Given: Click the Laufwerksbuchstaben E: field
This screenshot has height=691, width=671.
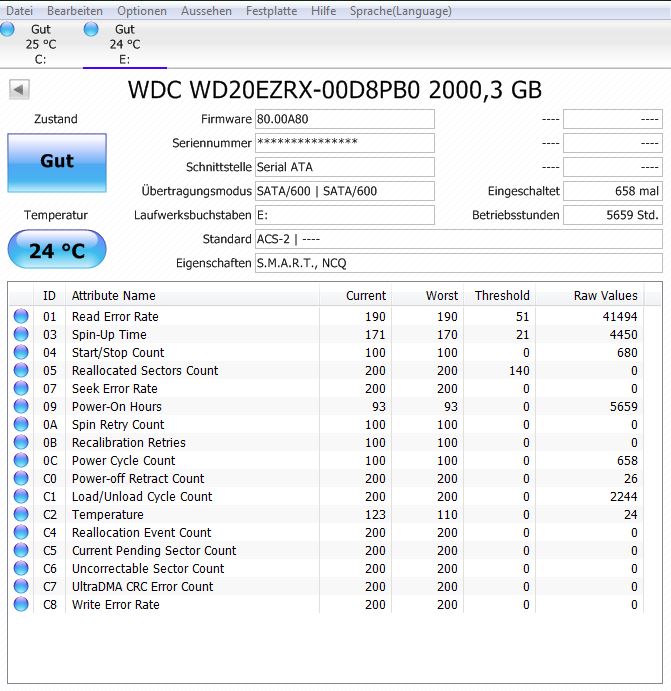Looking at the screenshot, I should (345, 215).
